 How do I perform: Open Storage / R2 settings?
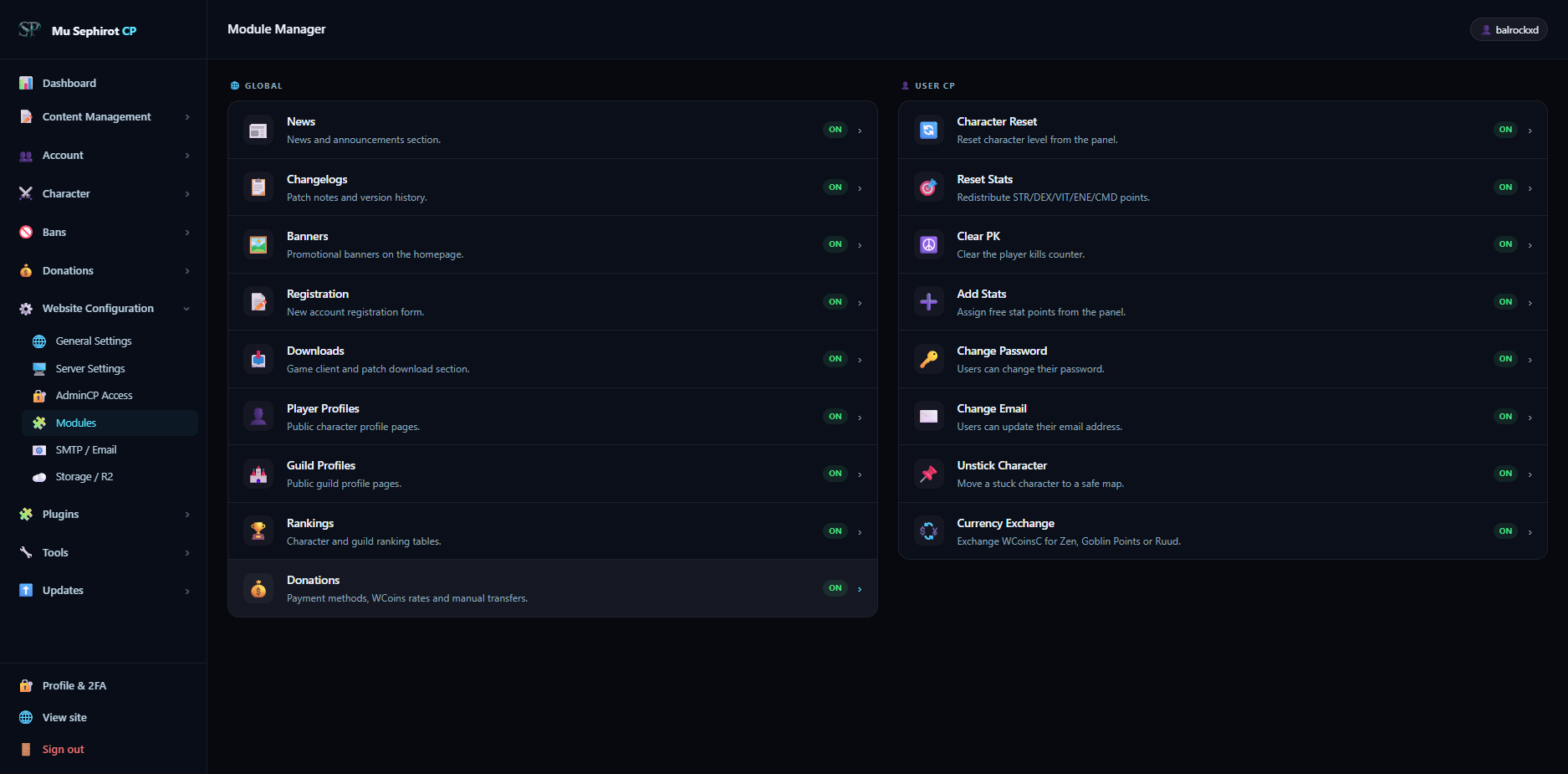tap(110, 477)
